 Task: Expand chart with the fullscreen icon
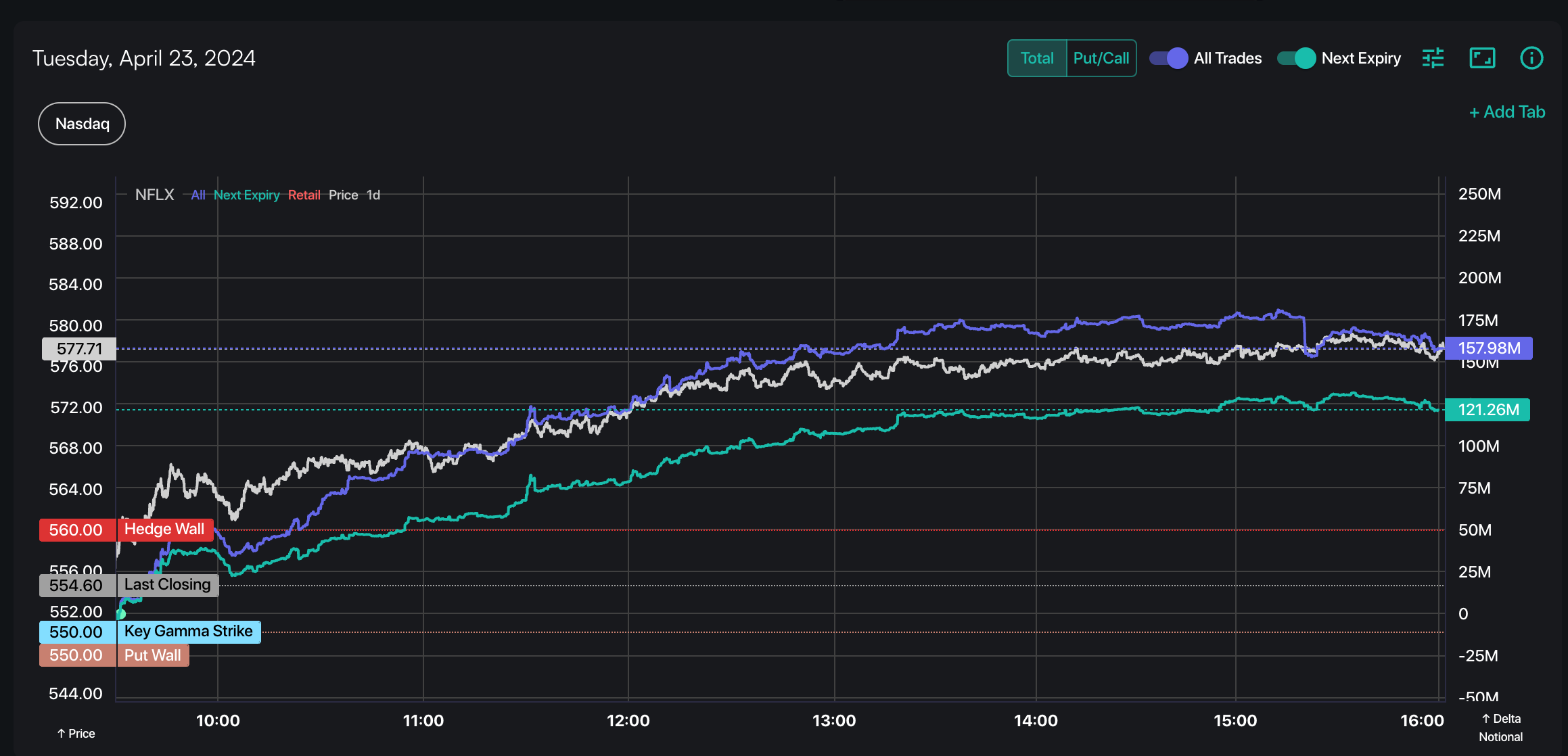tap(1482, 58)
